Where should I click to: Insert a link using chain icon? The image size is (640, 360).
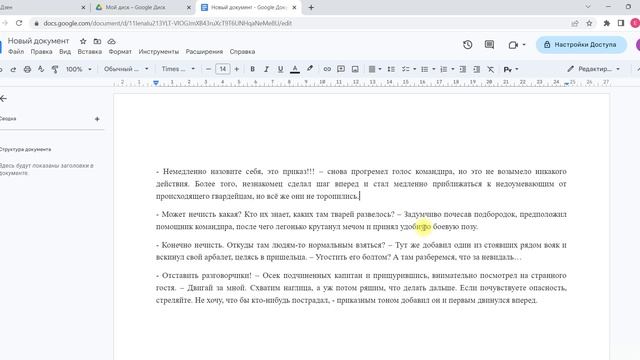327,69
